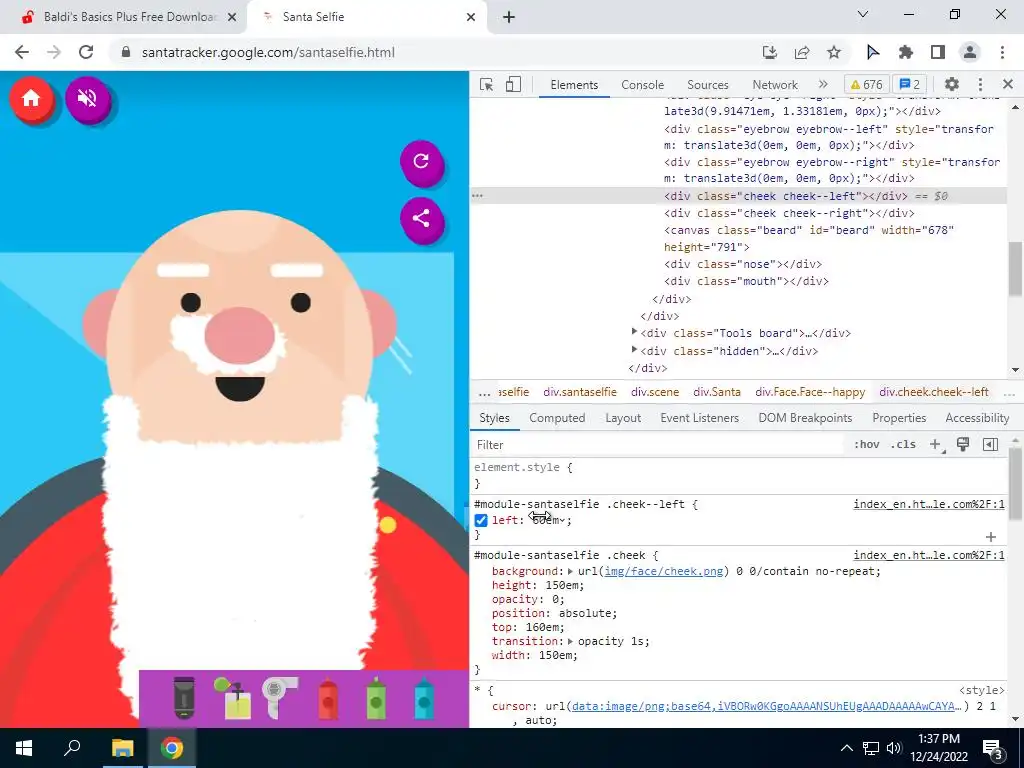The height and width of the screenshot is (768, 1024).
Task: Open the Accessibility tab
Action: point(977,418)
